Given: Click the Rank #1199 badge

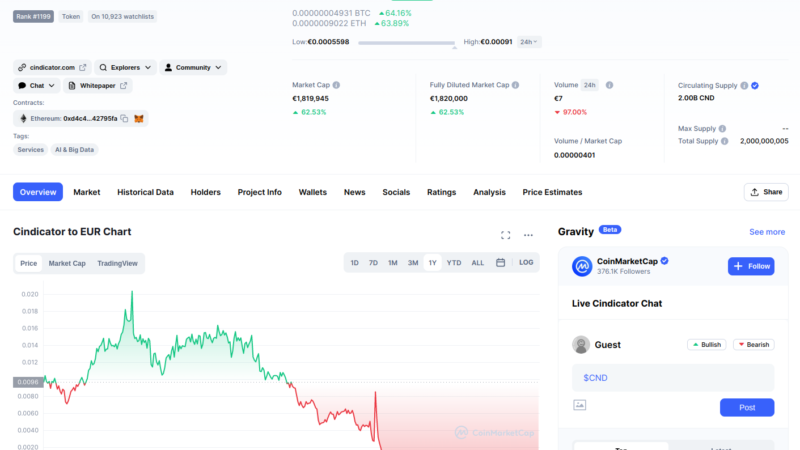Looking at the screenshot, I should point(33,16).
